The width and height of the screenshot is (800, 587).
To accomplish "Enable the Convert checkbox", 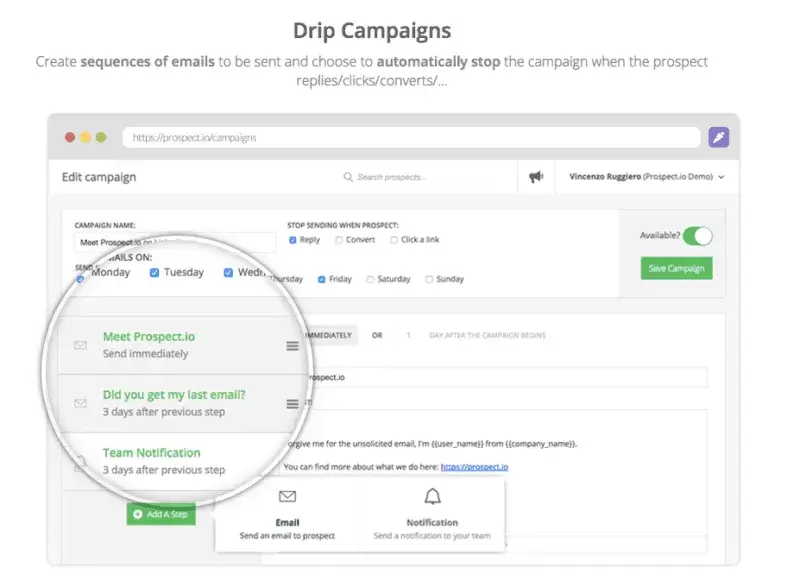I will pyautogui.click(x=339, y=240).
